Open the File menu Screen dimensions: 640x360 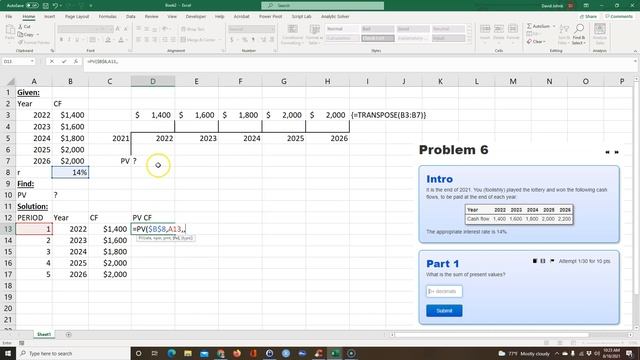[9, 17]
